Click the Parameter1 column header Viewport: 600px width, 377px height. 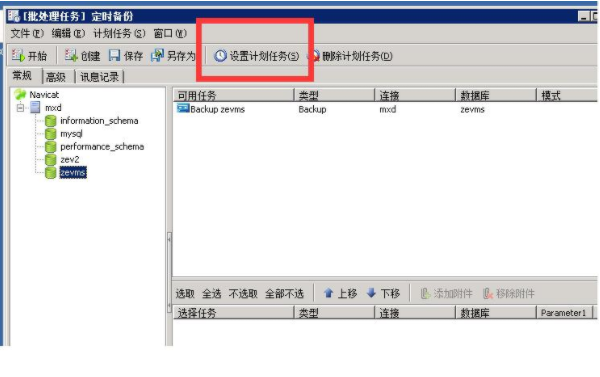click(x=565, y=313)
